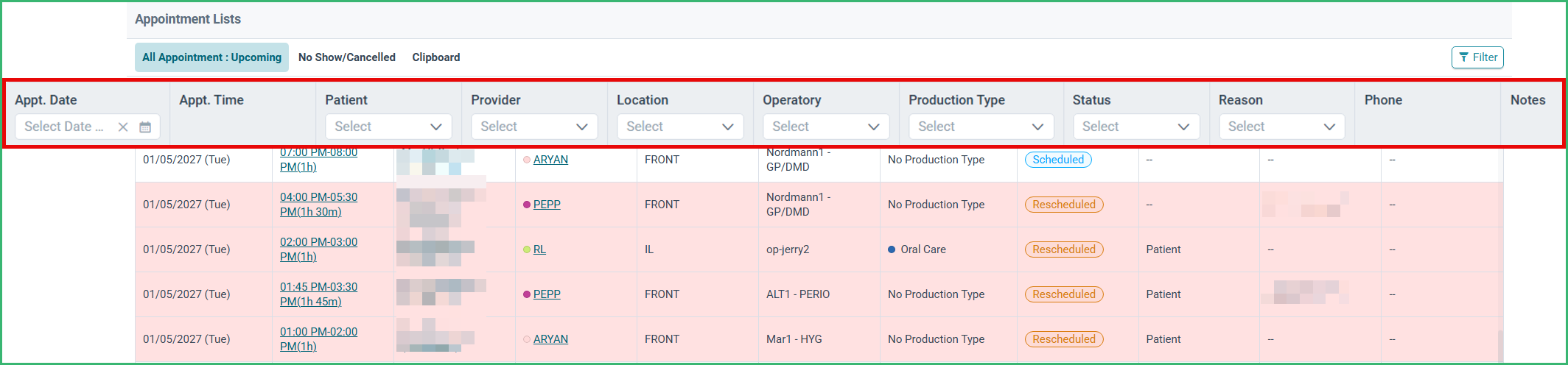Open provider PEPP in the 01:45 PM row

[547, 294]
